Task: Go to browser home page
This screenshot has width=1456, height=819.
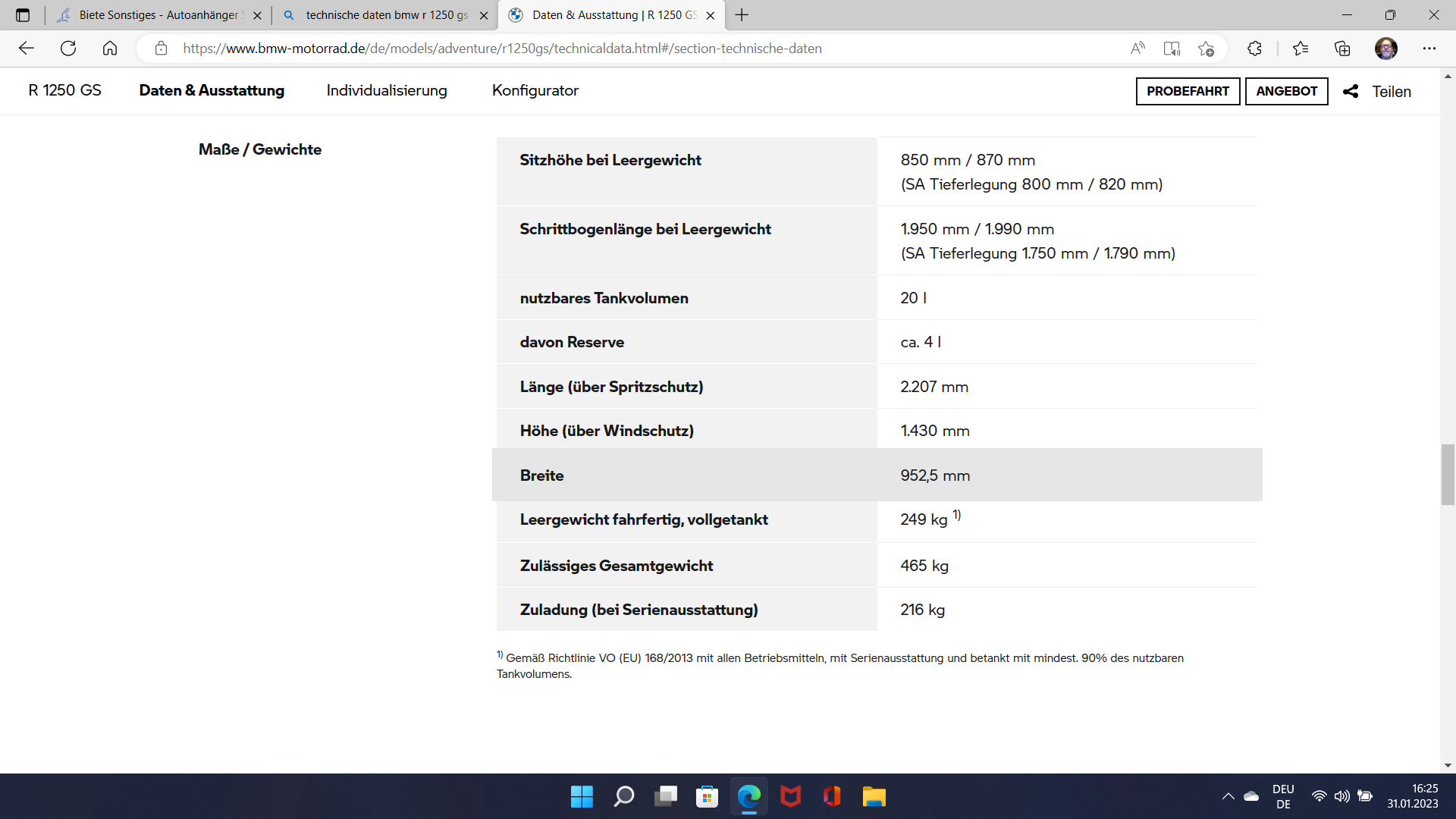Action: pyautogui.click(x=110, y=49)
